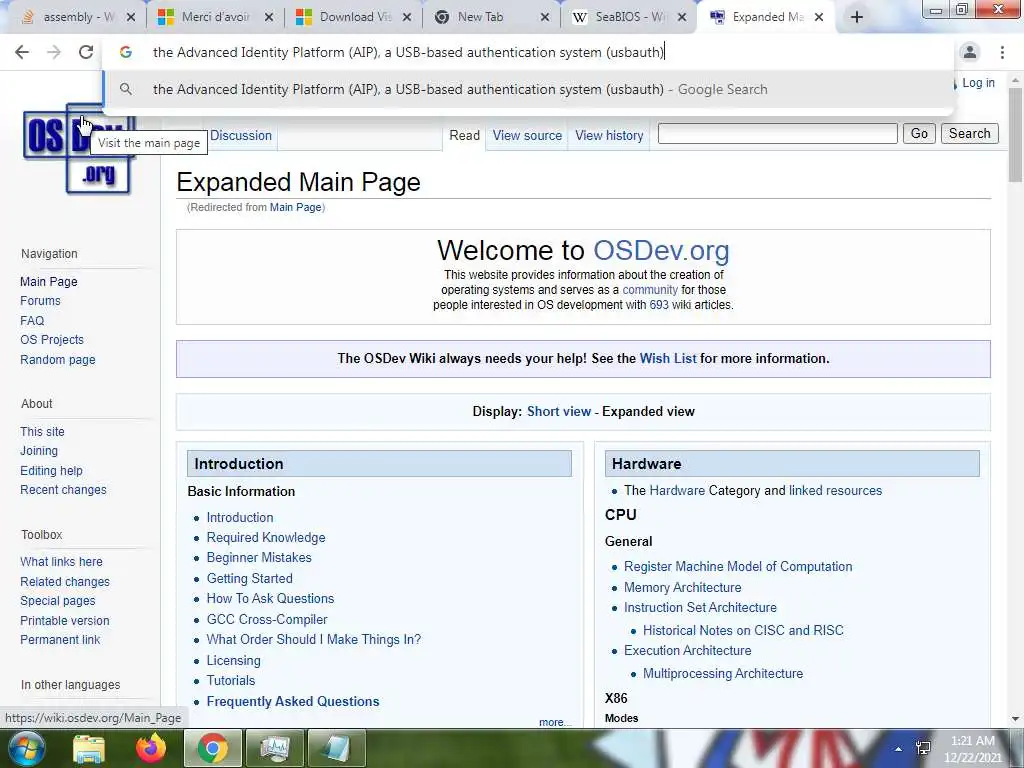Image resolution: width=1024 pixels, height=768 pixels.
Task: Close the Merci d'avoir tab
Action: (x=268, y=18)
